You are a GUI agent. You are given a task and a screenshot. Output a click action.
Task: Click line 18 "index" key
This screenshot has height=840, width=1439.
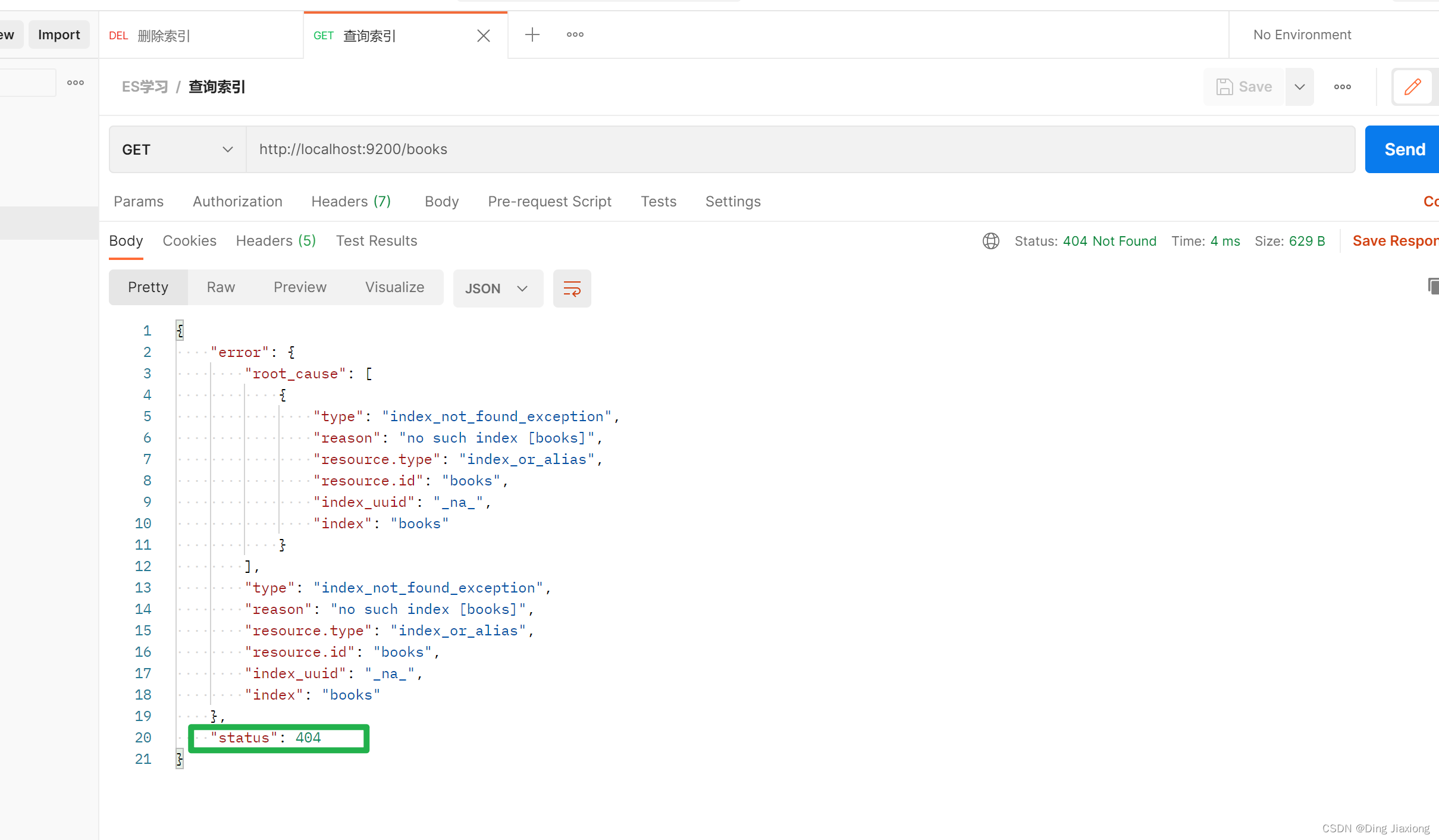pyautogui.click(x=274, y=695)
